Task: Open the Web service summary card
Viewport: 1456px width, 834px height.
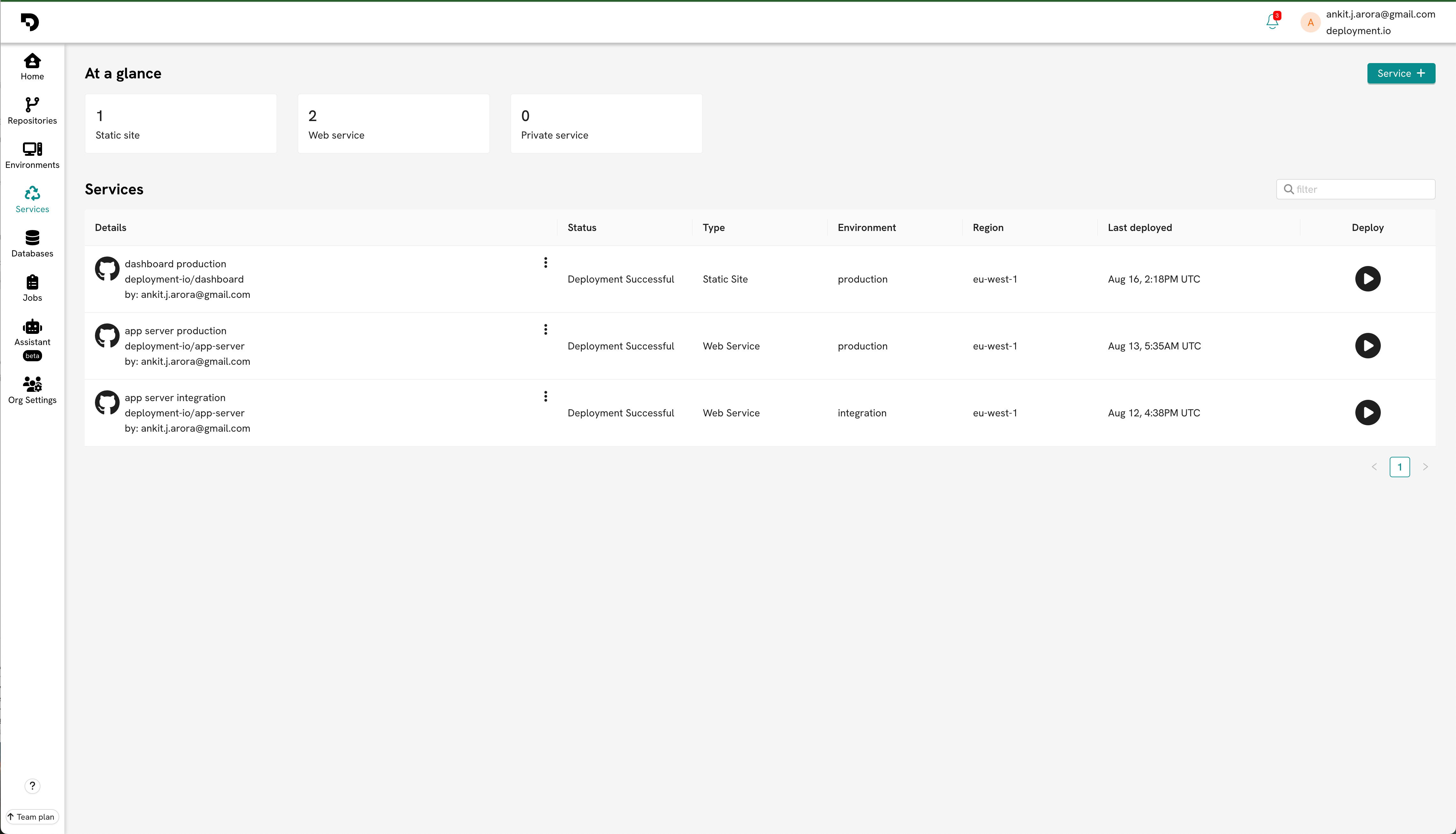Action: 393,124
